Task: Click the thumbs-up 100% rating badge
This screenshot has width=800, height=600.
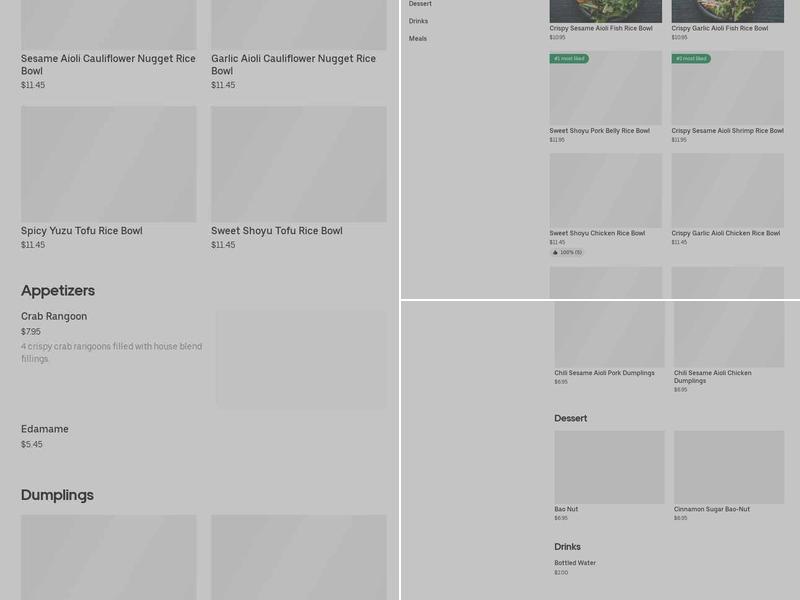Action: point(567,253)
